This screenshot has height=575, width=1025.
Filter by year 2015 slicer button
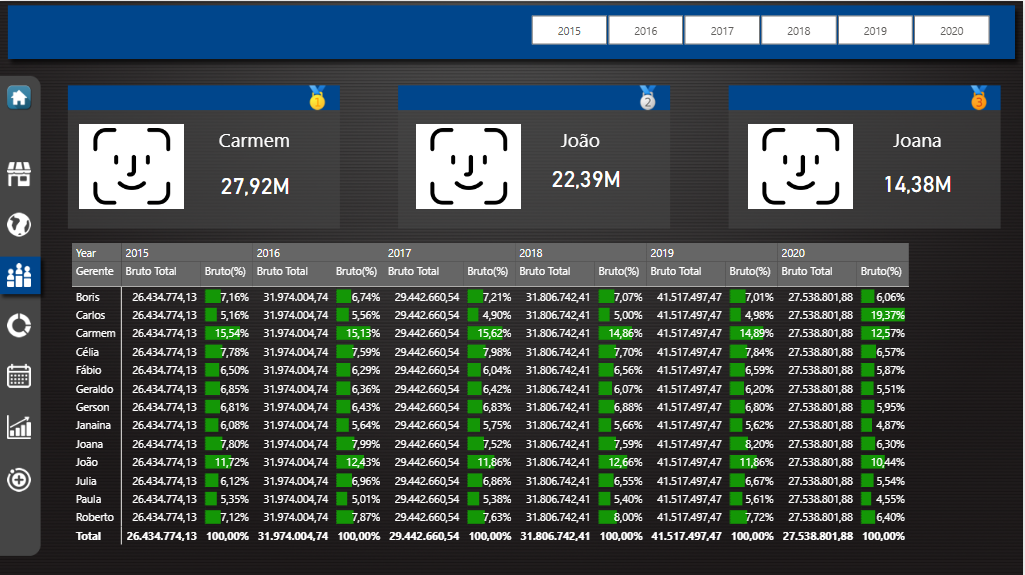click(x=569, y=31)
